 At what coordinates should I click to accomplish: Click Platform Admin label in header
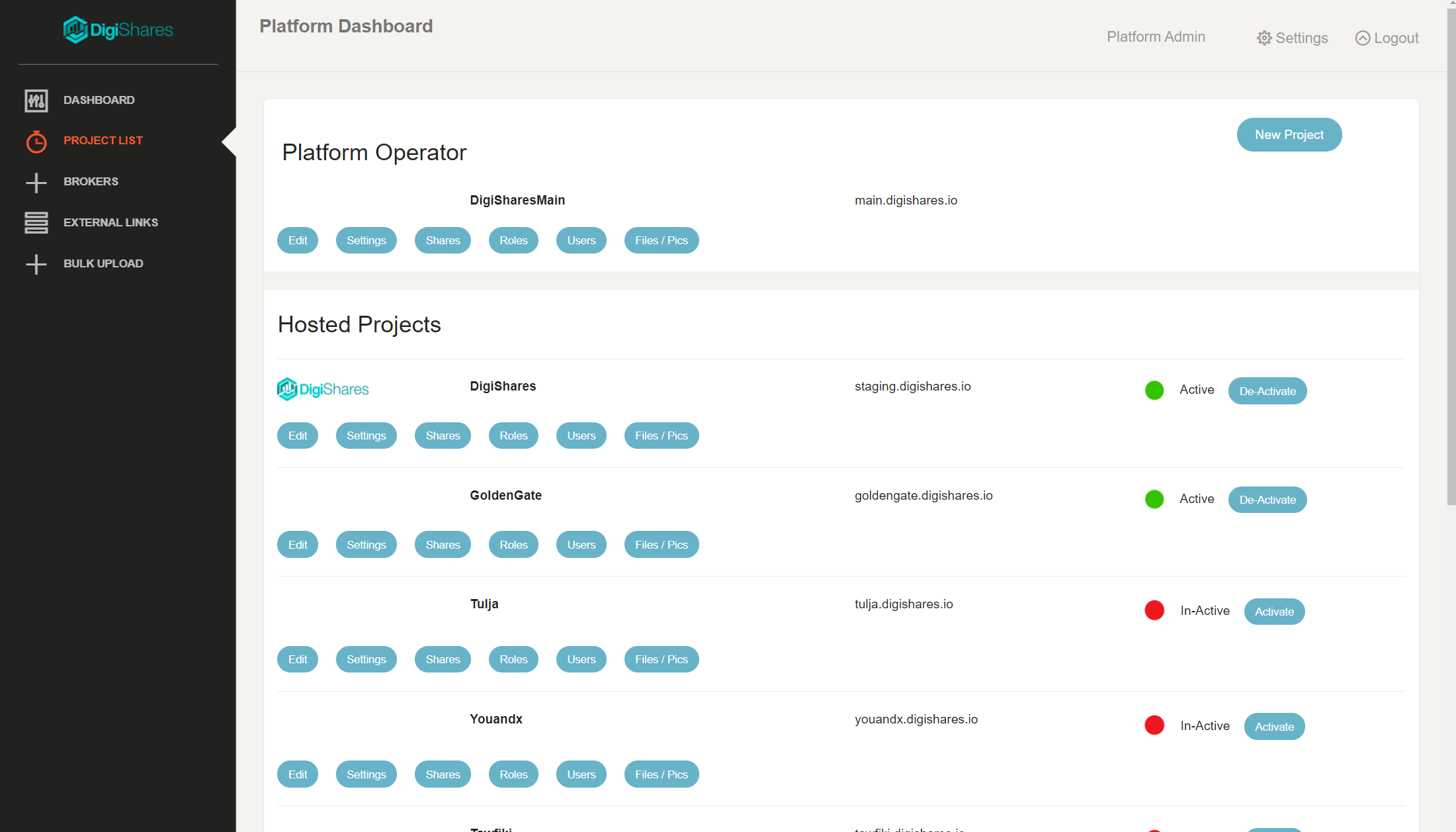tap(1156, 37)
